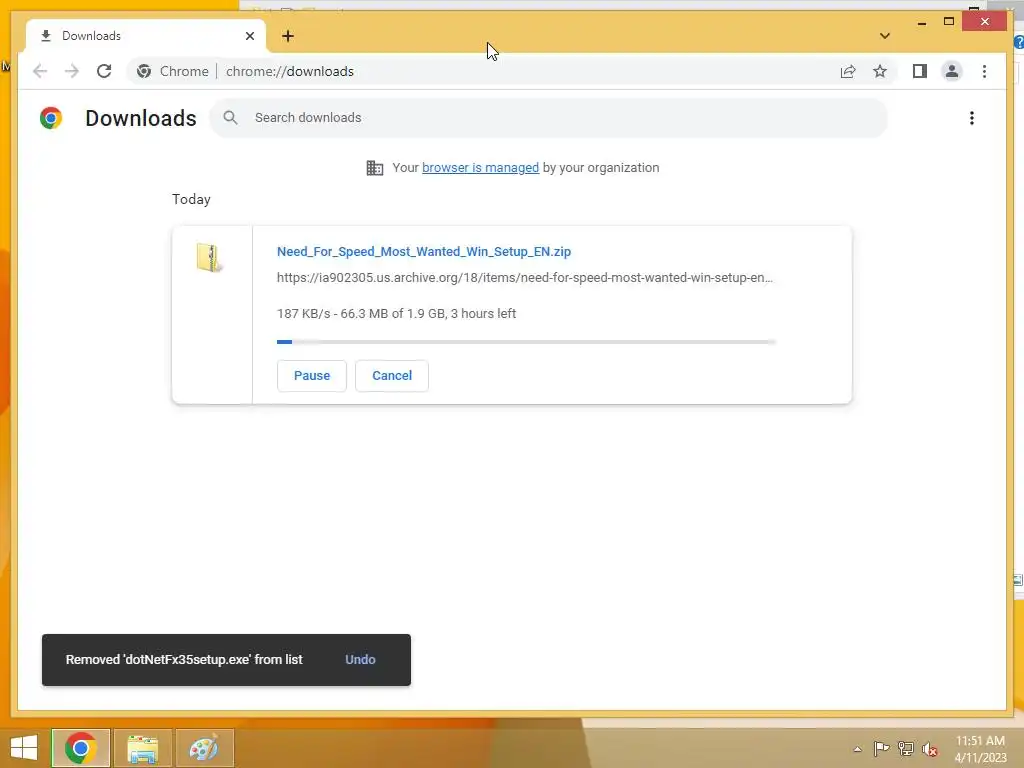Share this page via share icon
The height and width of the screenshot is (768, 1024).
click(848, 71)
